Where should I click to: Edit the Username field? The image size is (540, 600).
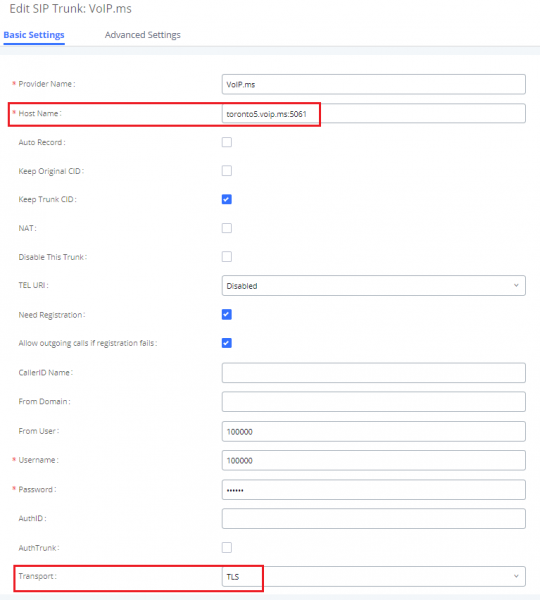[x=374, y=460]
